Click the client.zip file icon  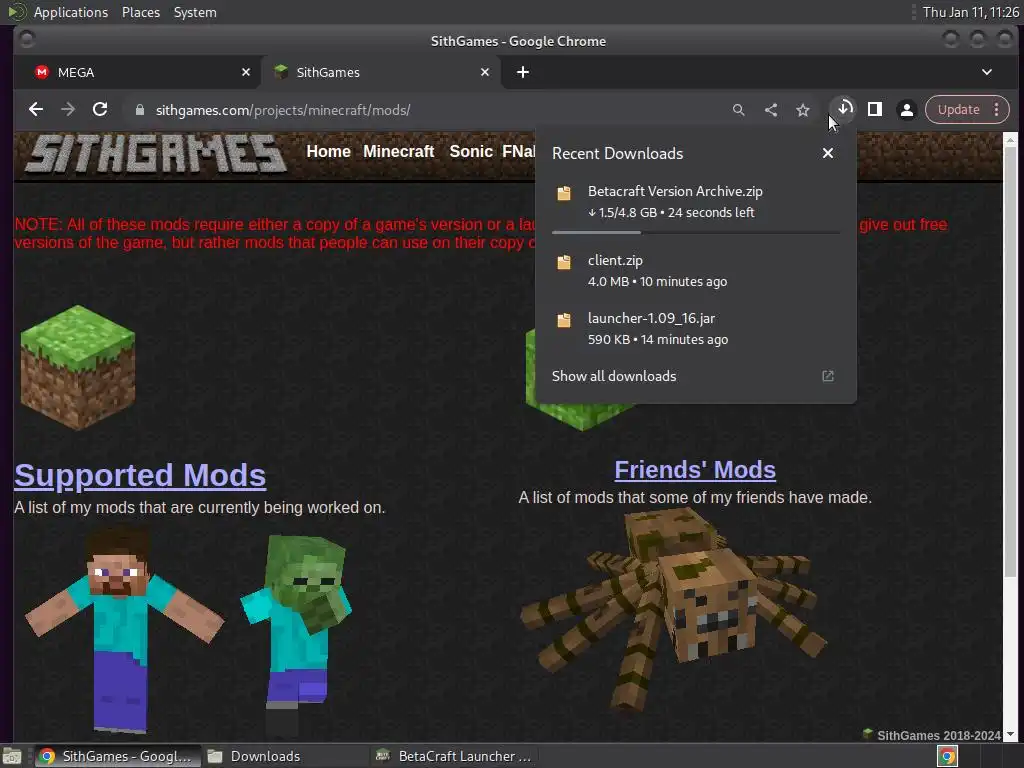(564, 262)
